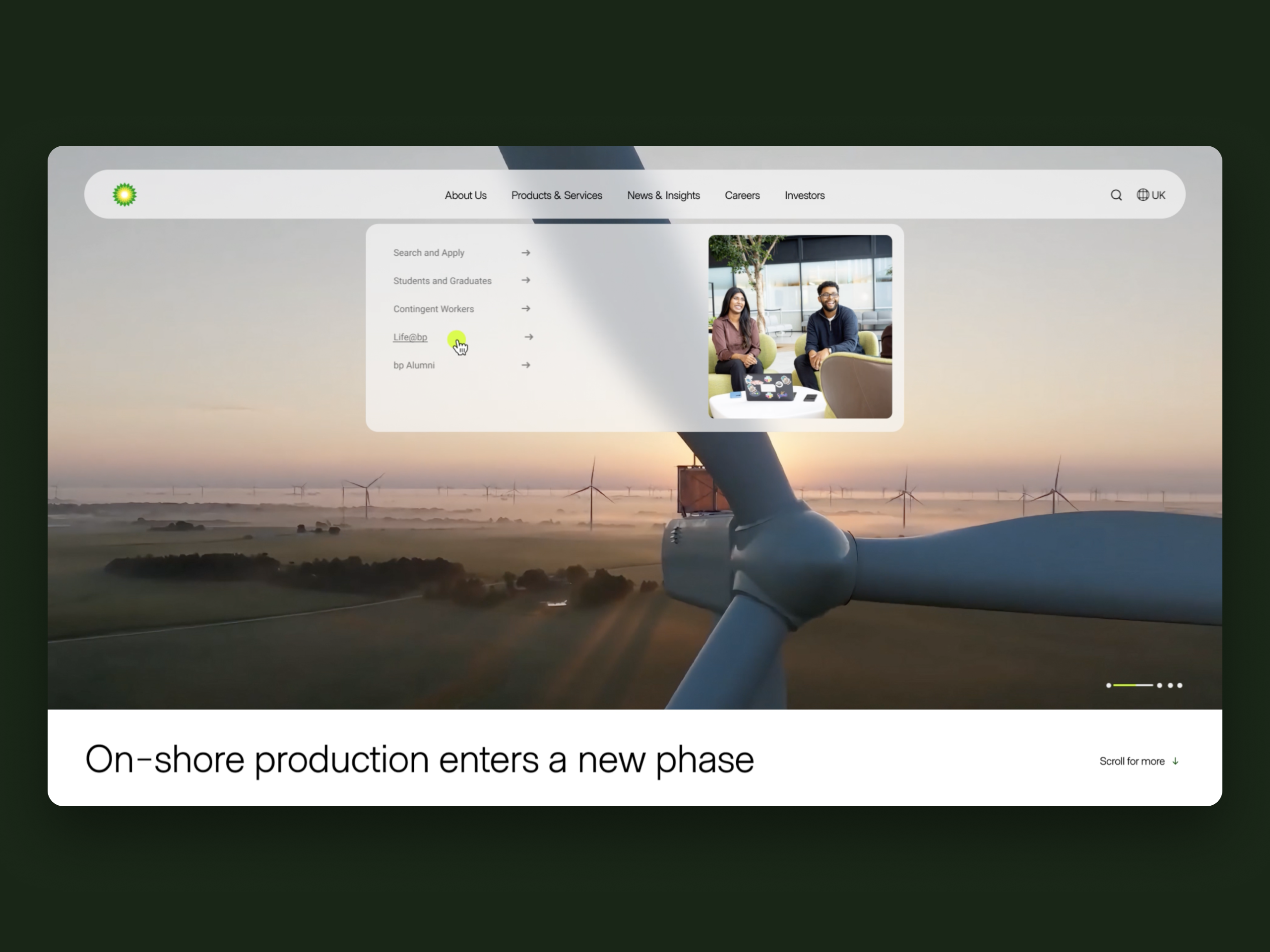Jump to the last carousel dot

point(1180,685)
